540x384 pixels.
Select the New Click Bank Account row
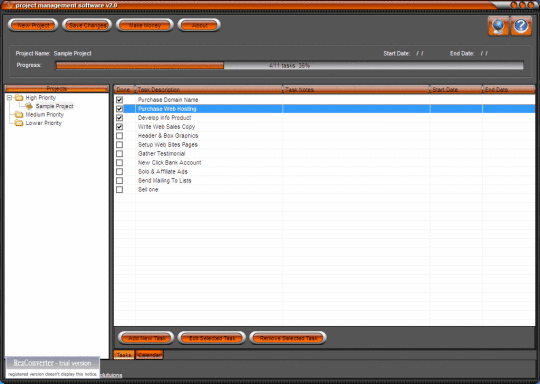[x=324, y=163]
